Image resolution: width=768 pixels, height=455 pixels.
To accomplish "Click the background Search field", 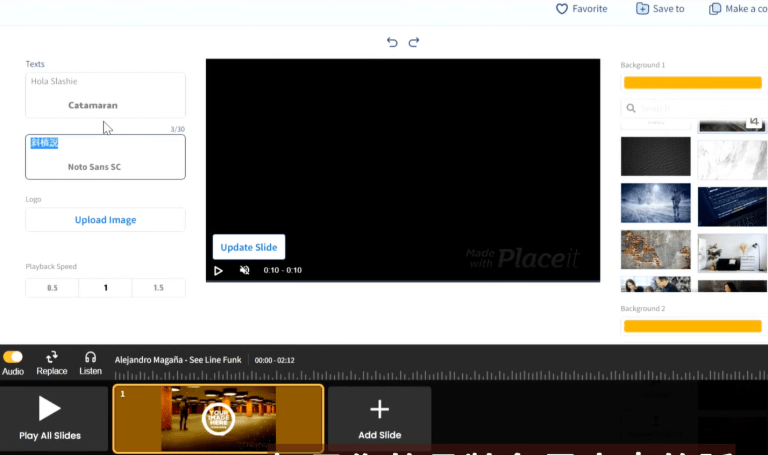I will [696, 108].
